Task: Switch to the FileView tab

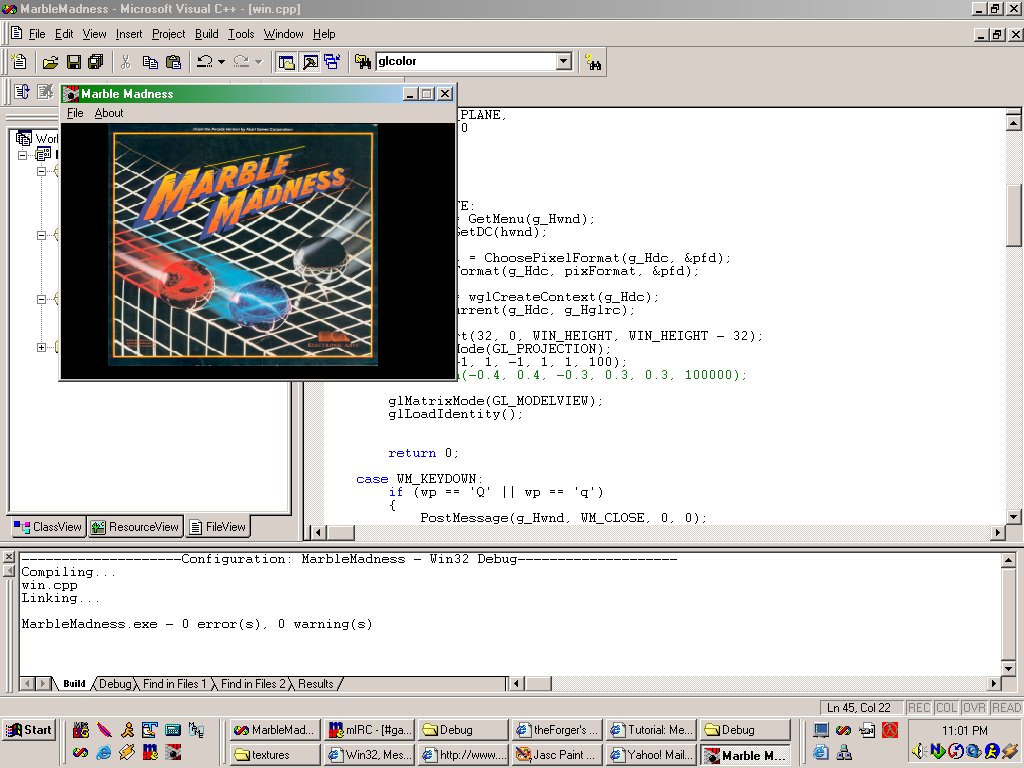Action: click(x=217, y=527)
